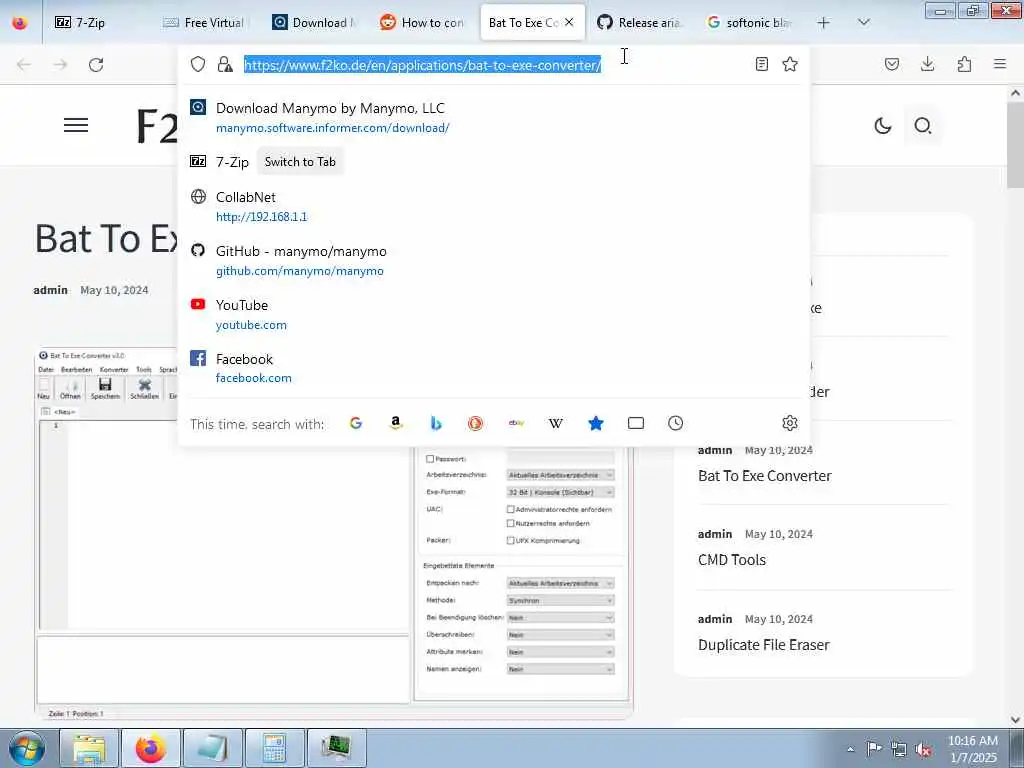Search history via the clock icon
Screen dimensions: 1024x768
point(676,423)
